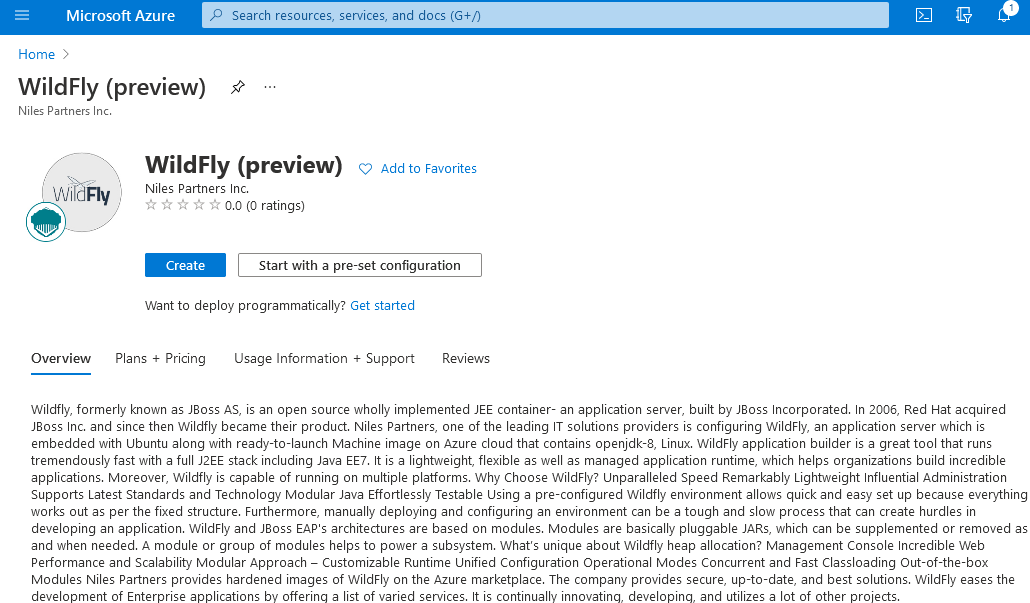This screenshot has height=603, width=1030.
Task: Pin WildFly (preview) using the pin icon
Action: [237, 87]
